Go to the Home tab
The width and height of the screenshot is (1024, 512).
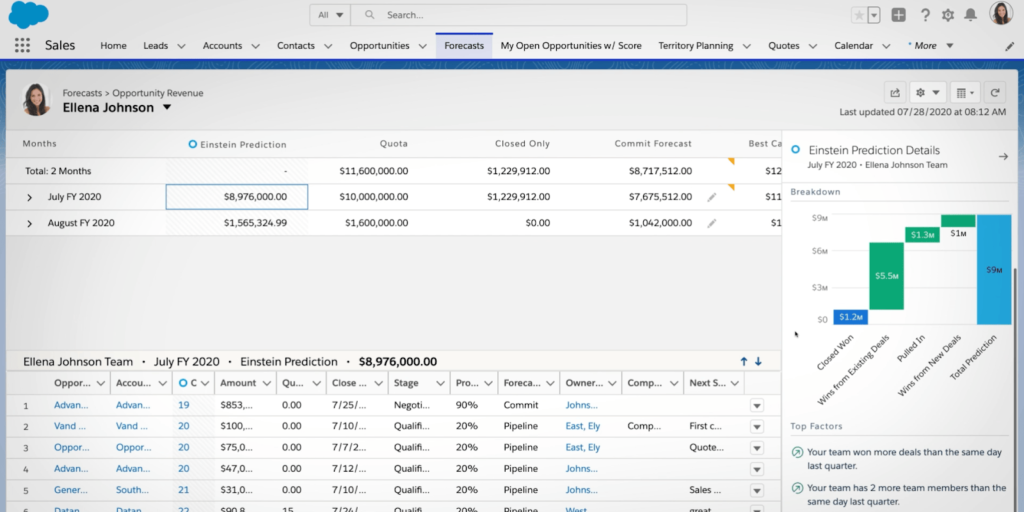113,46
